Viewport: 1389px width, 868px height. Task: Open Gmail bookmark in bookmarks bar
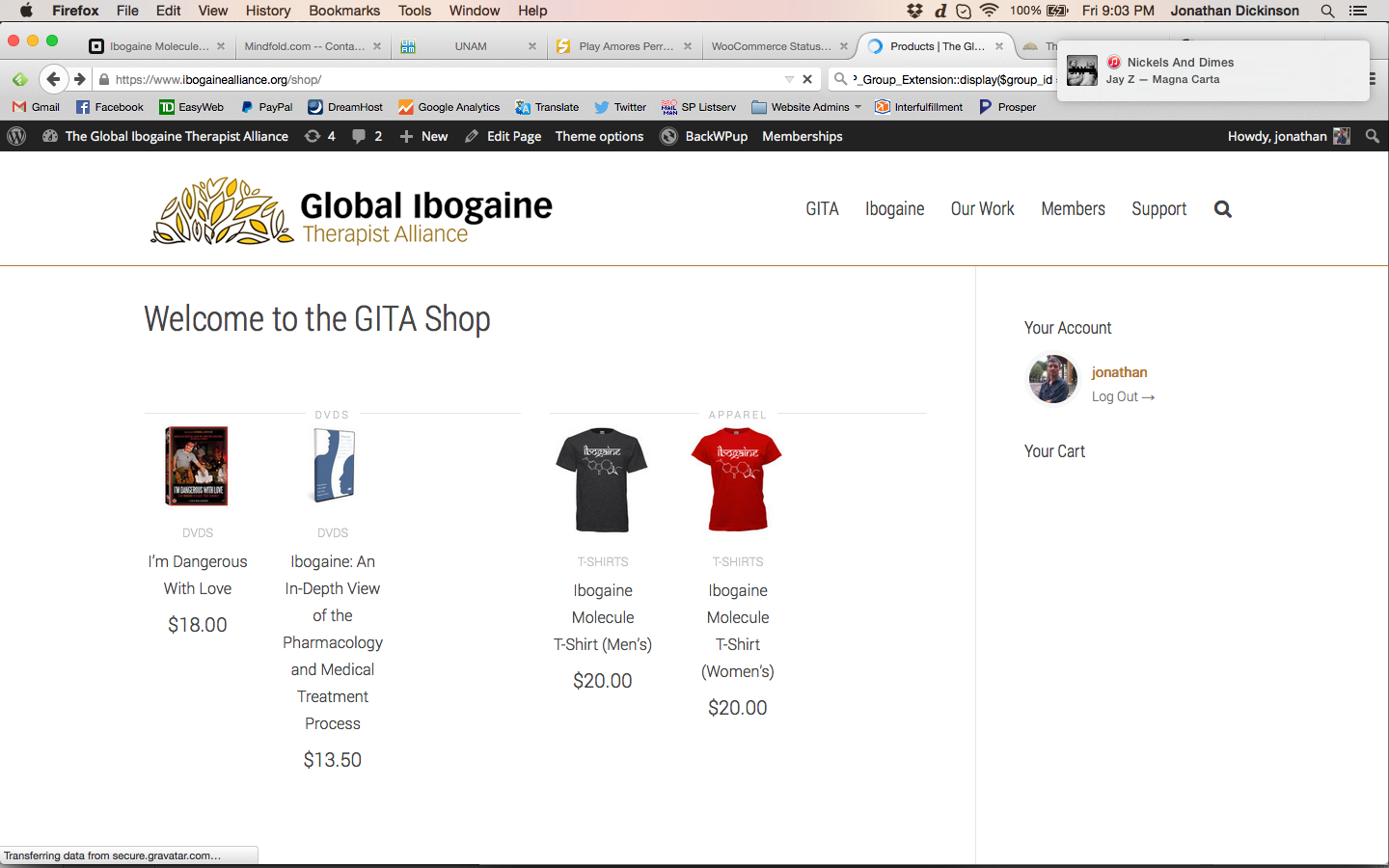pos(36,107)
